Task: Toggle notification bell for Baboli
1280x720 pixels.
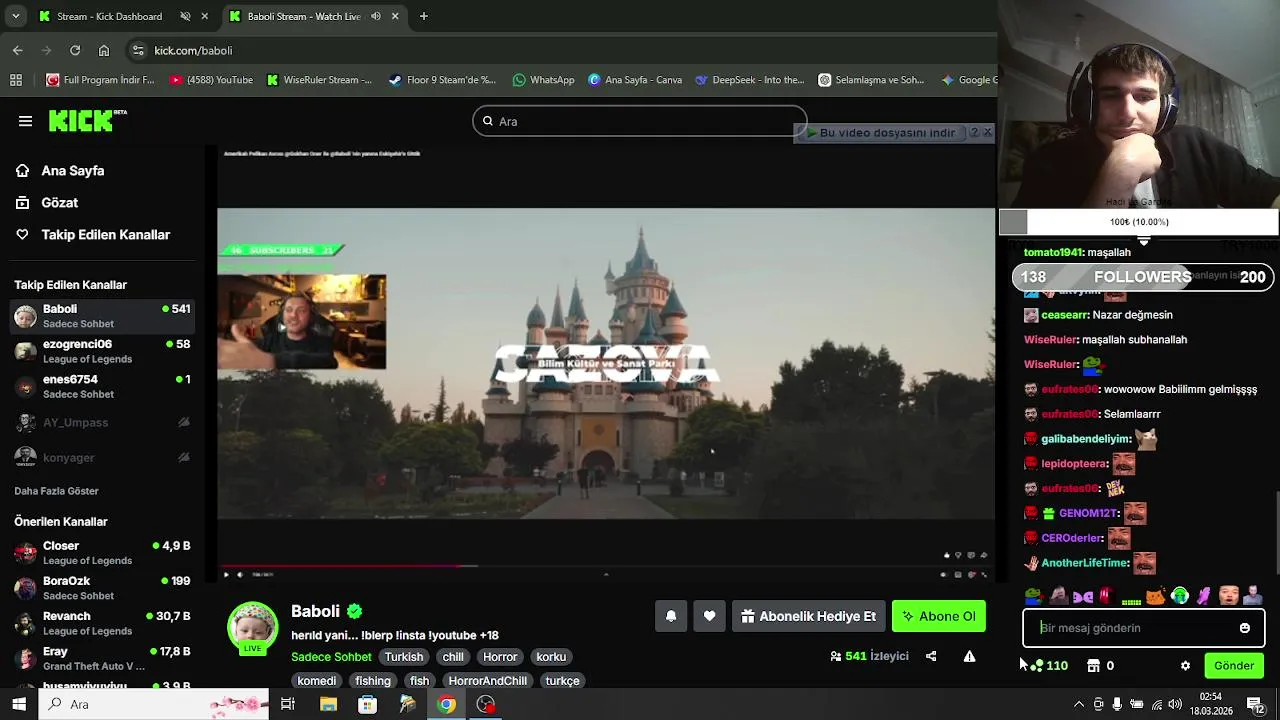Action: tap(671, 616)
